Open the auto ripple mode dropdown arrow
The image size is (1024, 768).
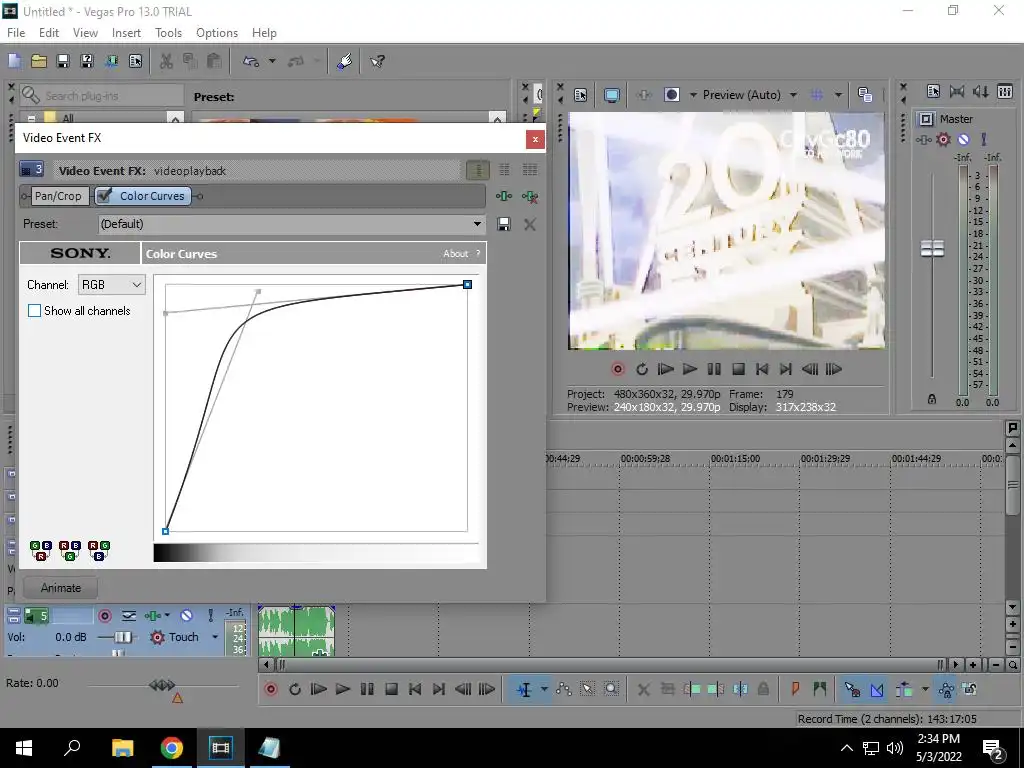pos(925,689)
